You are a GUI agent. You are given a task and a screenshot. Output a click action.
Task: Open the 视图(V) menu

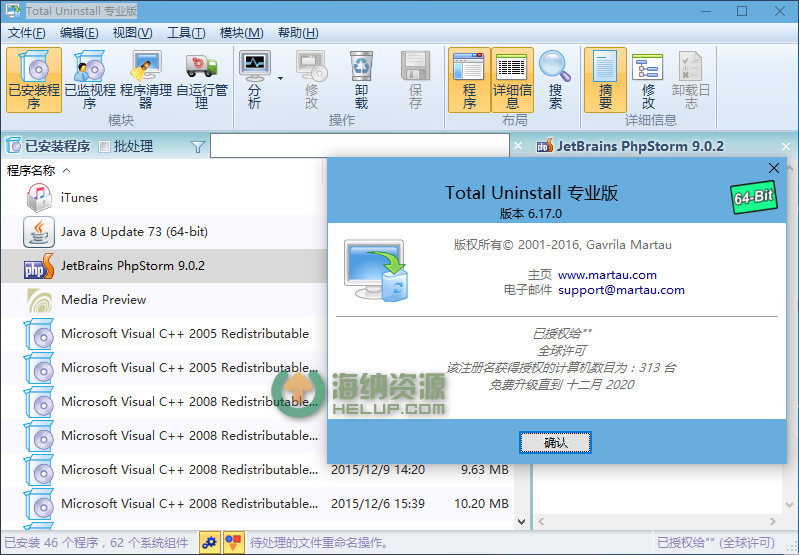132,33
